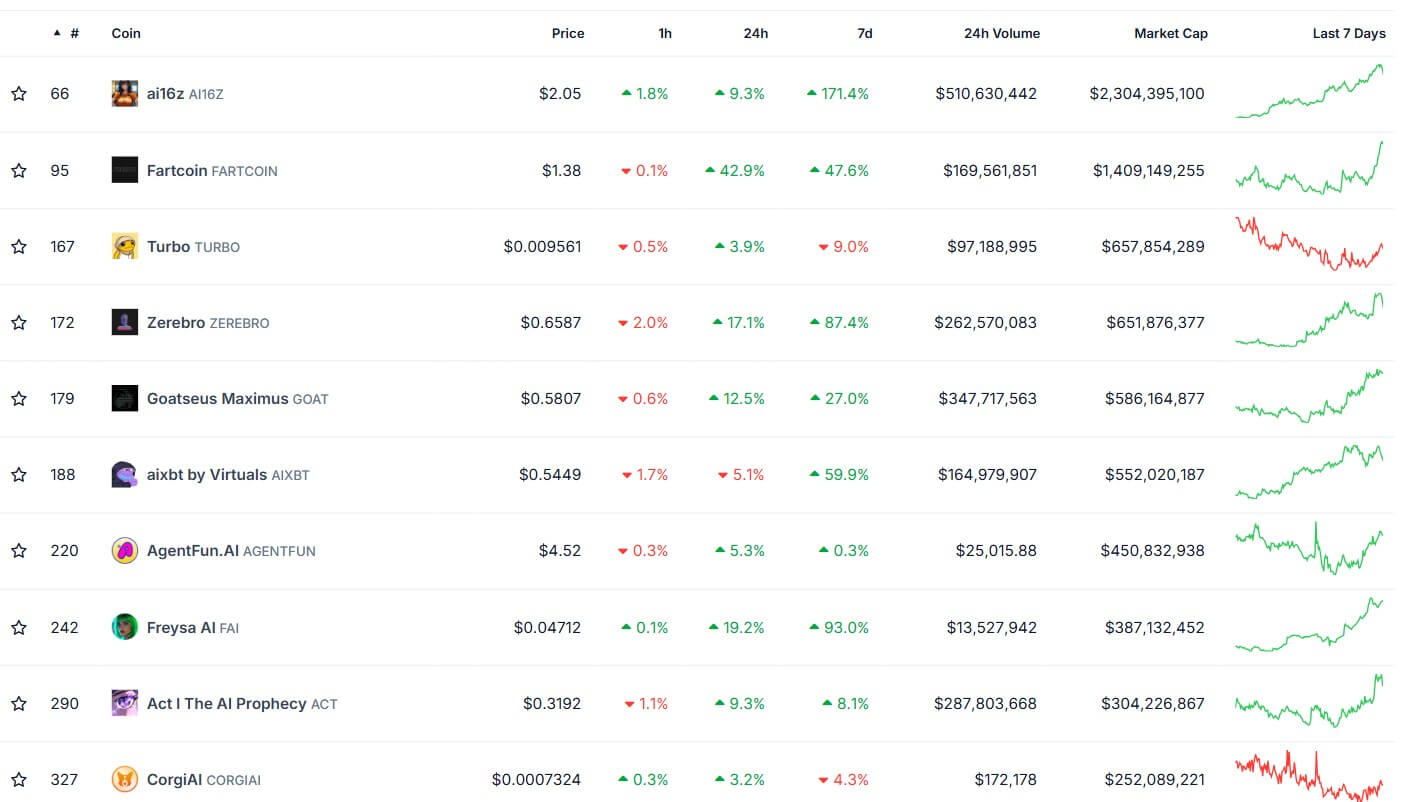
Task: Click the CorgiAI coin logo icon
Action: click(124, 779)
